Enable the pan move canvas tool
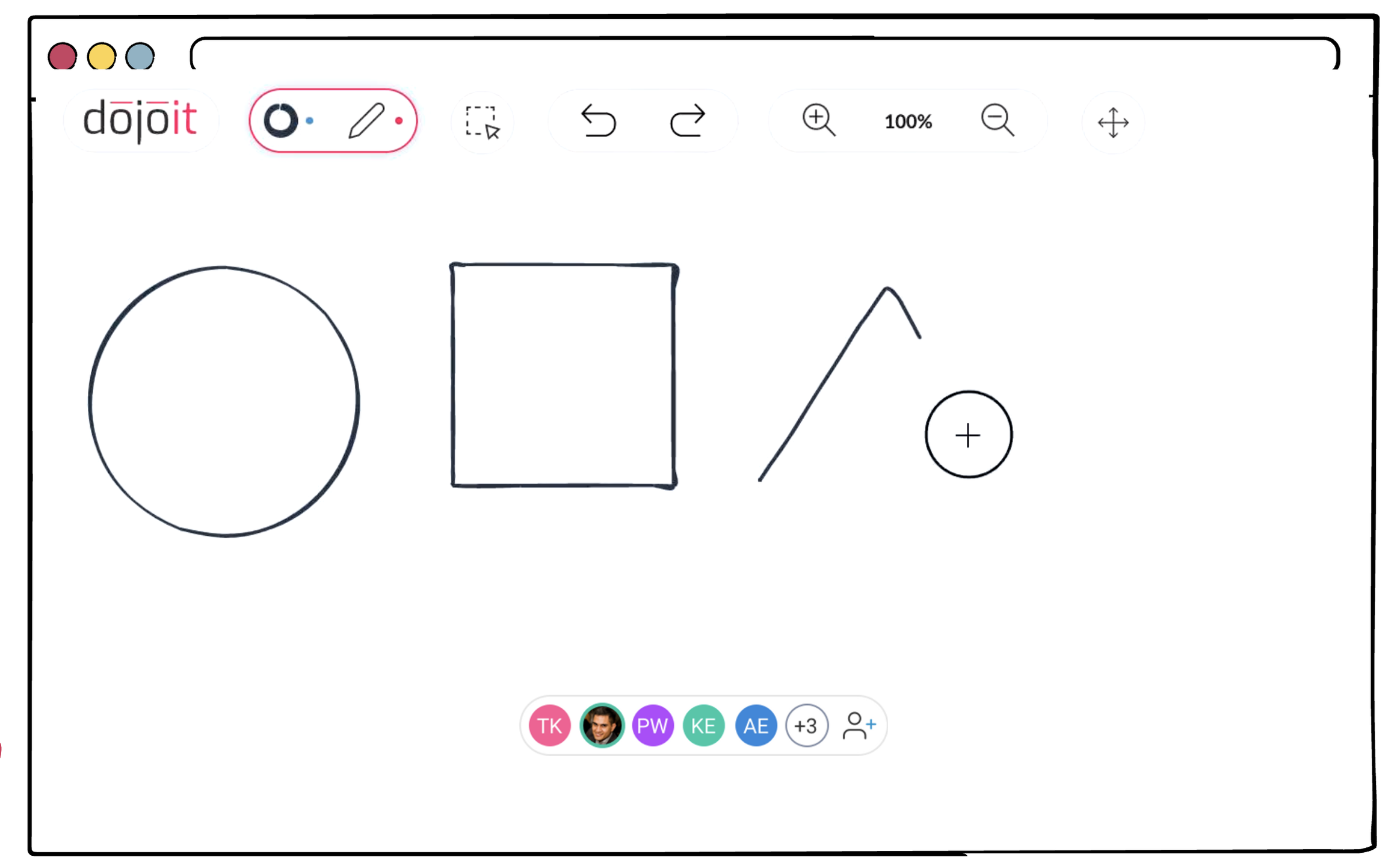The image size is (1400, 866). click(x=1112, y=123)
